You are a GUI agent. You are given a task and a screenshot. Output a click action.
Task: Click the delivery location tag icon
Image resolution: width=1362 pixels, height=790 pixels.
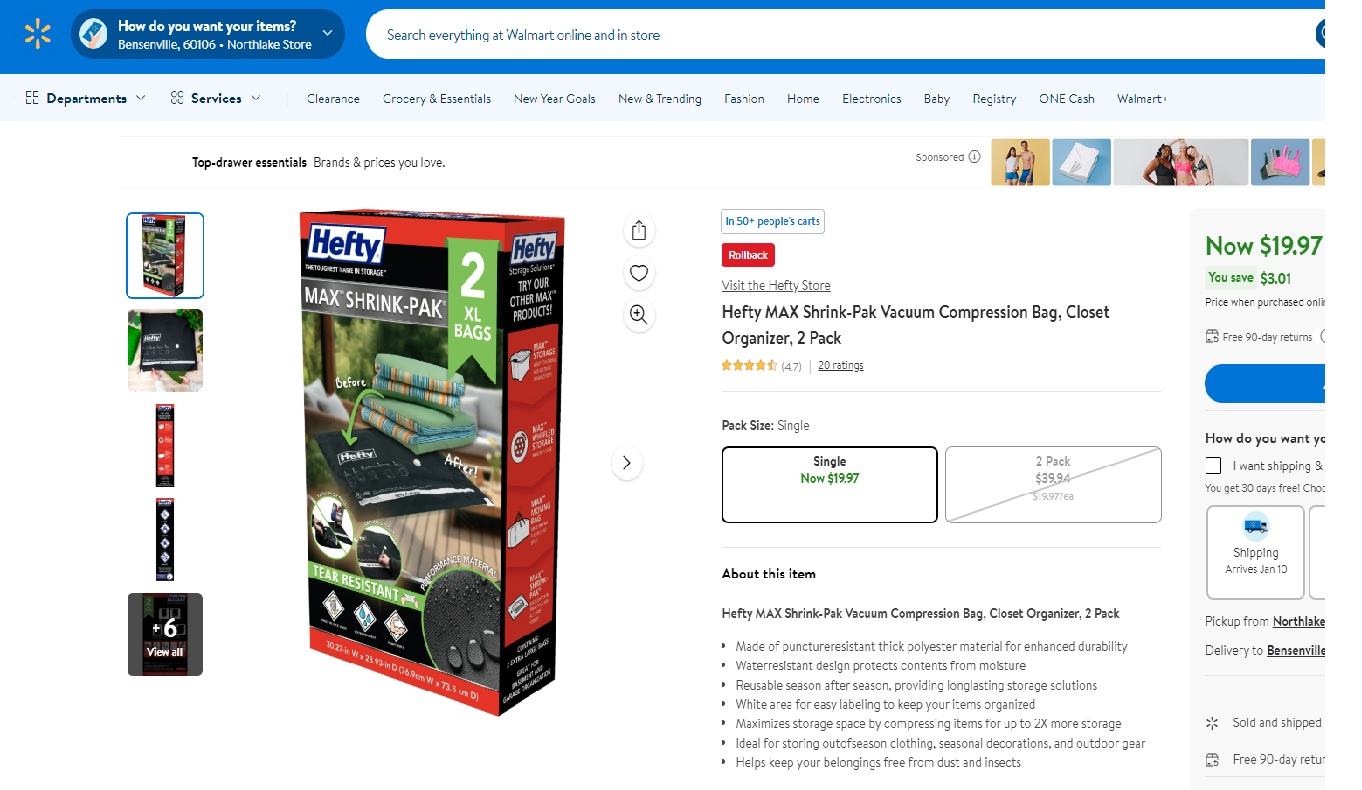[x=93, y=35]
